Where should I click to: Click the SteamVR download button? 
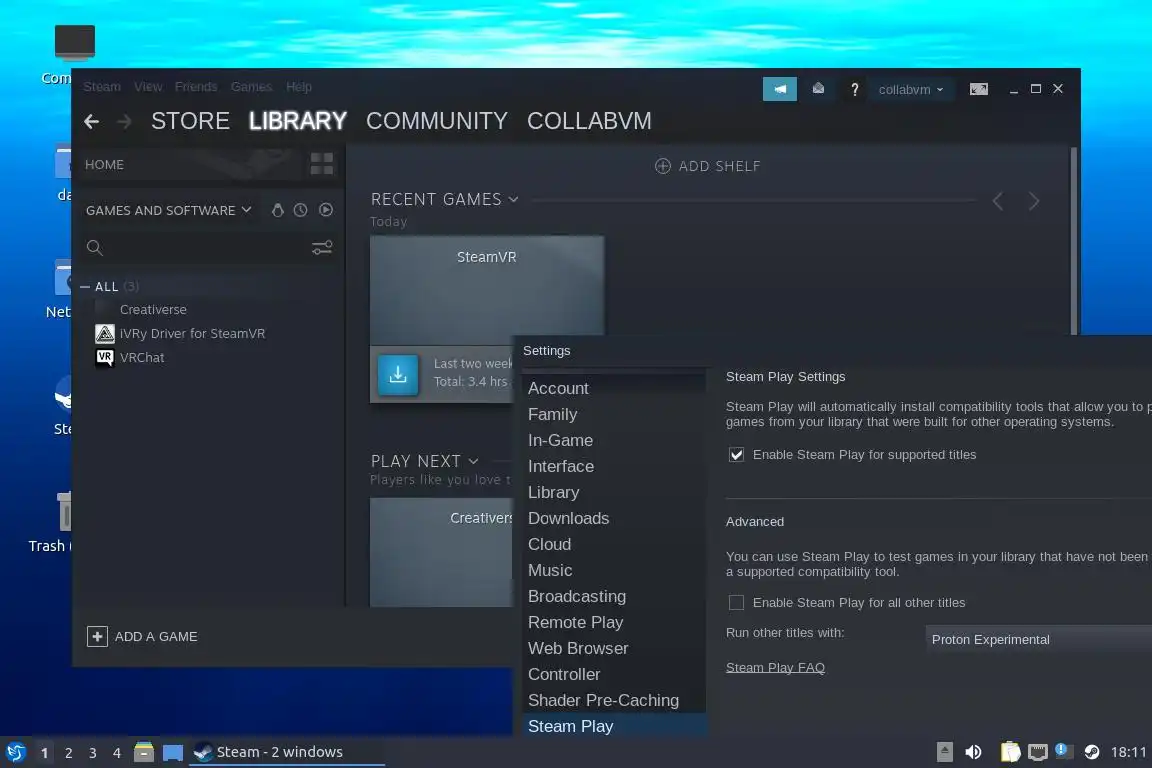tap(398, 375)
